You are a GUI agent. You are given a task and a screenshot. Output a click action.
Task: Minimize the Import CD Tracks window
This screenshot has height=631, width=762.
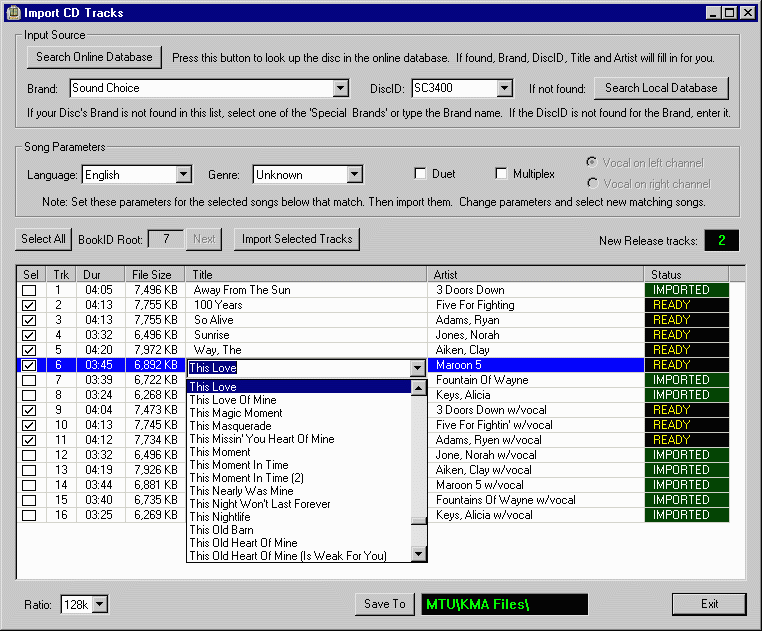(x=713, y=13)
